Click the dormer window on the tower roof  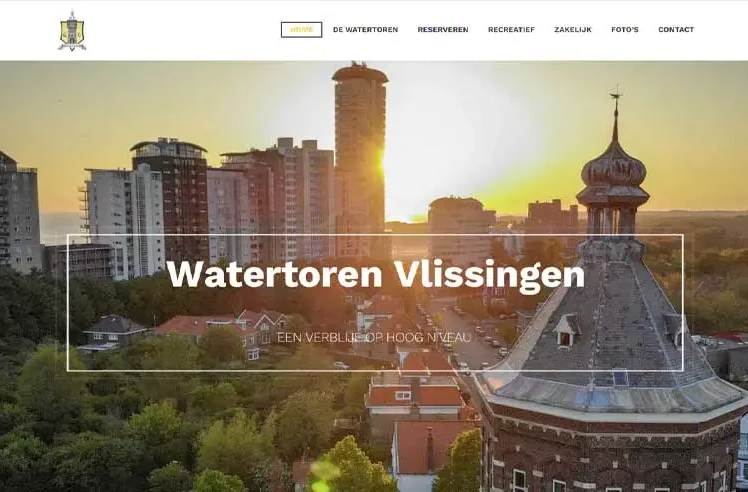[566, 330]
